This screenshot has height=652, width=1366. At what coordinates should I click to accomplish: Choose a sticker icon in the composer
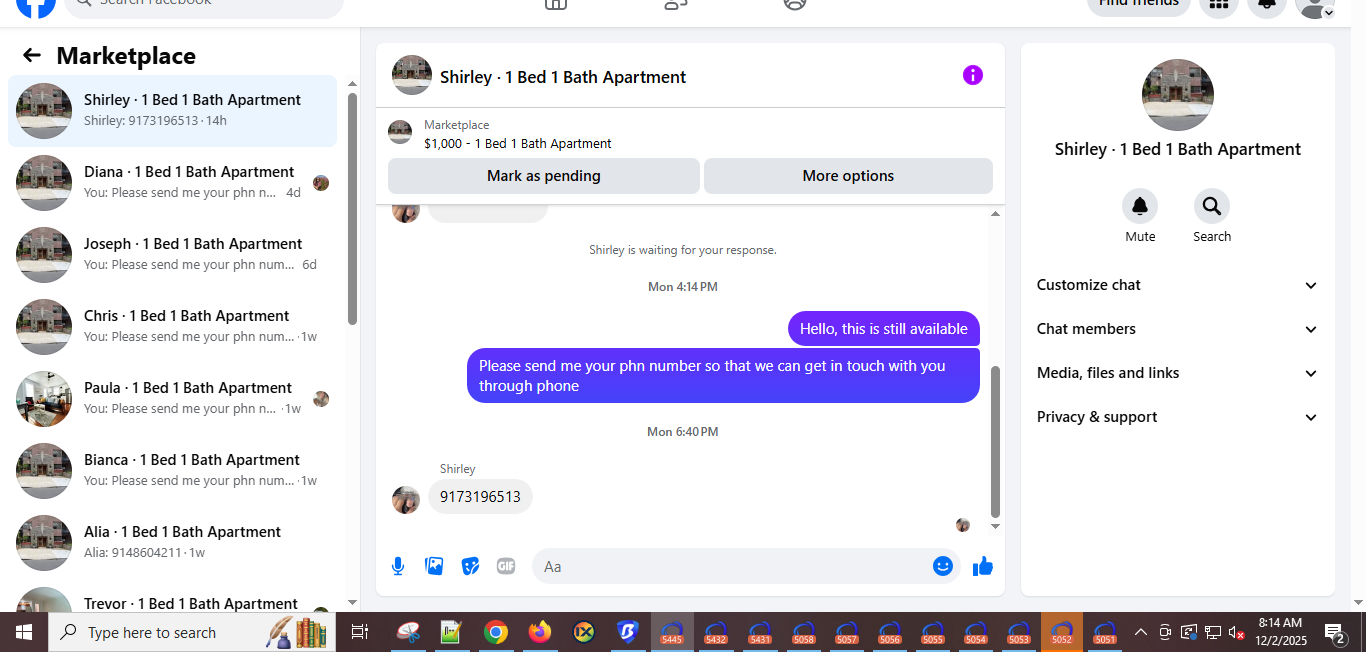pos(470,566)
